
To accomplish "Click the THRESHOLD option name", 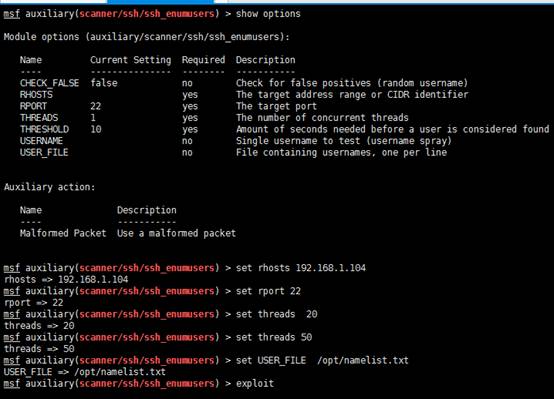I will coord(45,129).
